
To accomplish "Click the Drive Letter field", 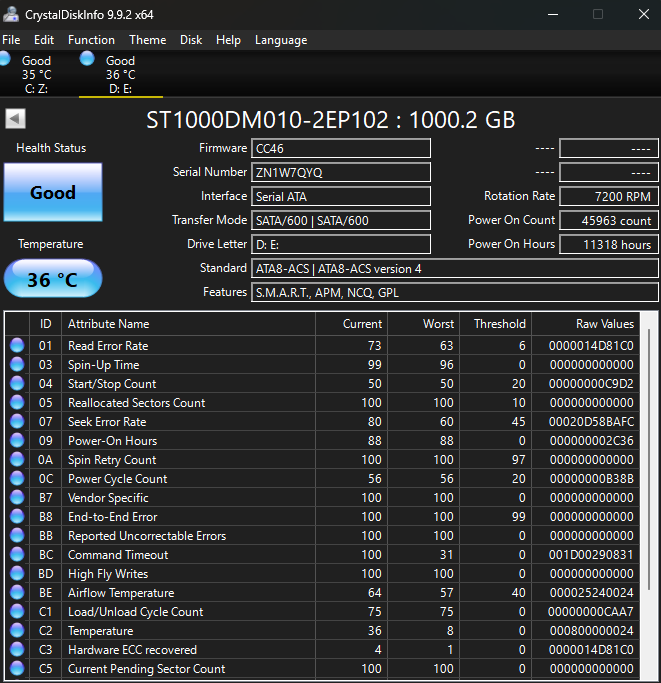I will 341,244.
